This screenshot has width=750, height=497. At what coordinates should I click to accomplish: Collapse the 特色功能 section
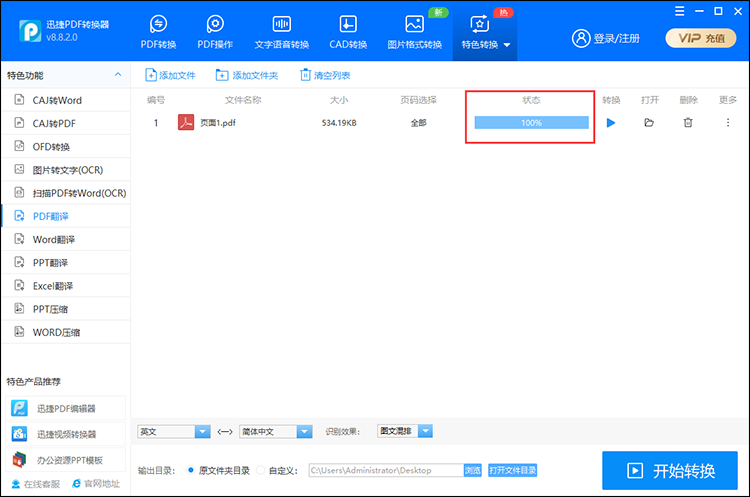(x=118, y=75)
